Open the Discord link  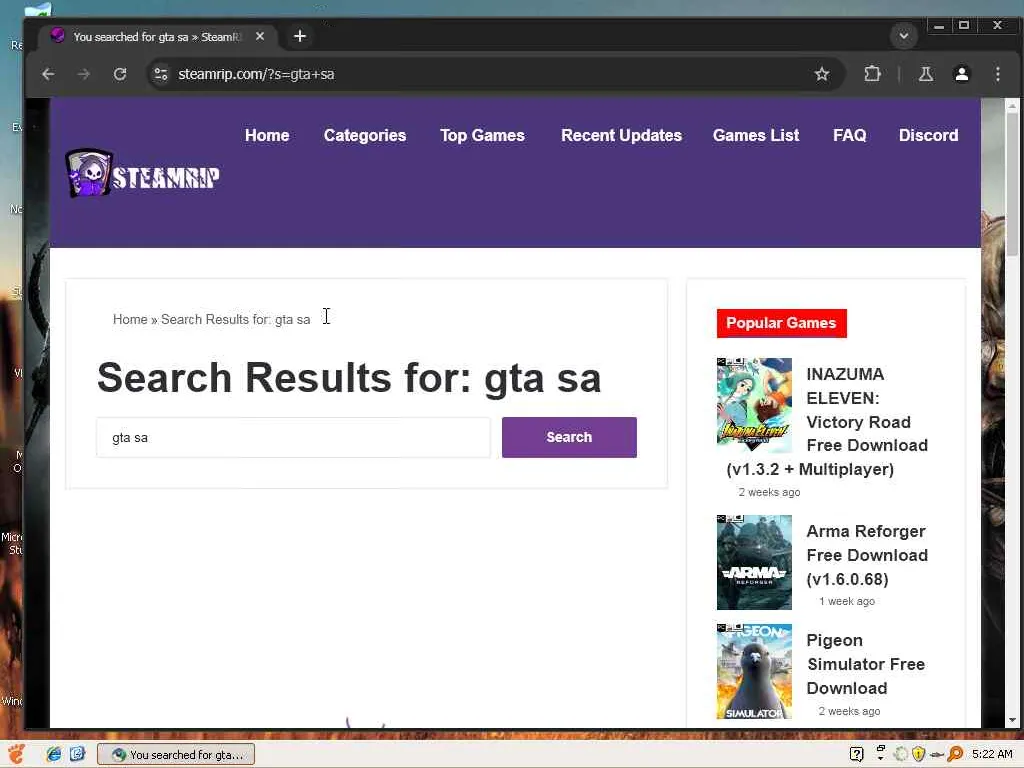pyautogui.click(x=928, y=135)
